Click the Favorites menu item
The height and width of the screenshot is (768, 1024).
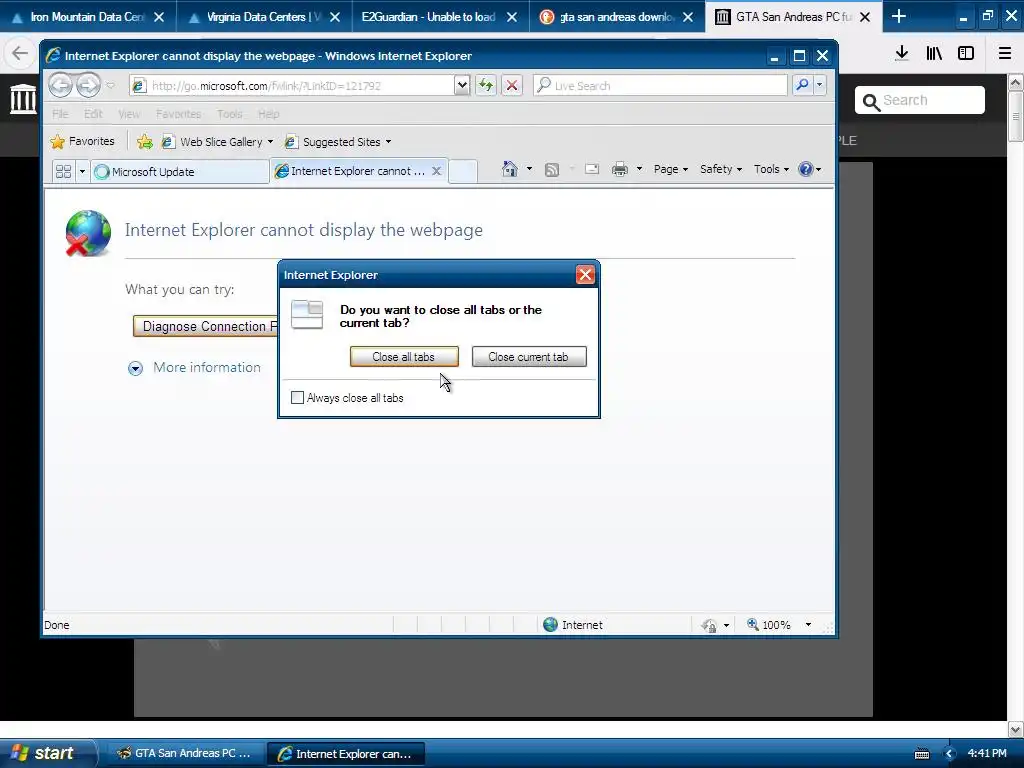(x=178, y=114)
